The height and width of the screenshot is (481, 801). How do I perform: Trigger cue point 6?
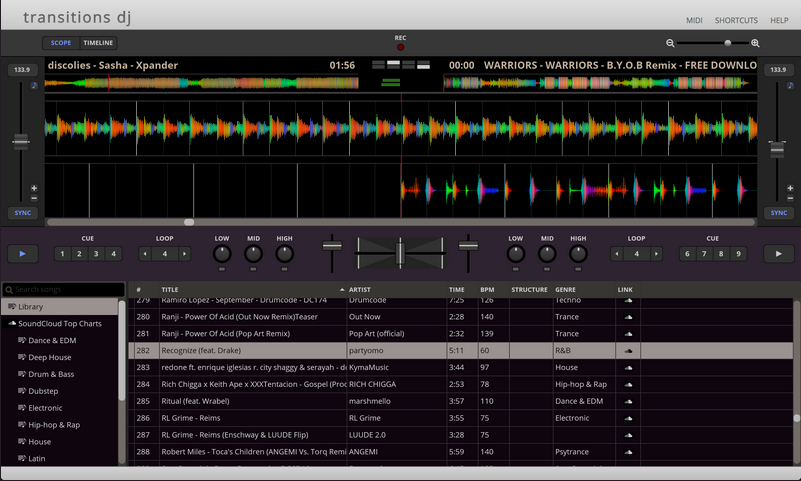(687, 254)
